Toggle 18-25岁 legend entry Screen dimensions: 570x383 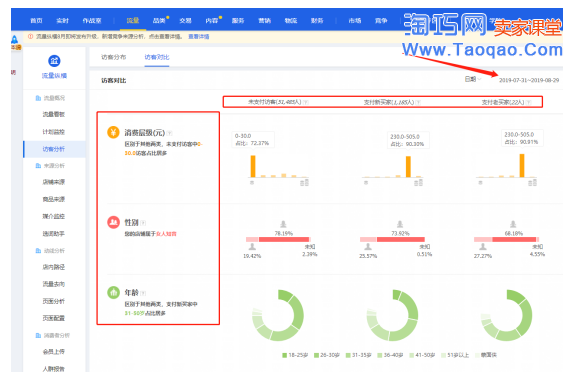tap(295, 355)
